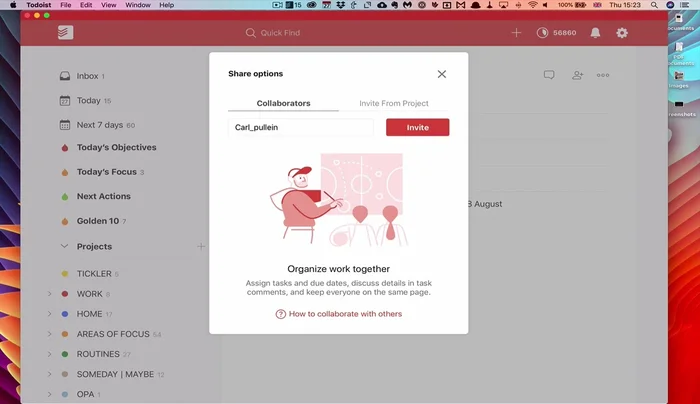Collapse the Projects section chevron
Image resolution: width=700 pixels, height=404 pixels.
coord(64,246)
